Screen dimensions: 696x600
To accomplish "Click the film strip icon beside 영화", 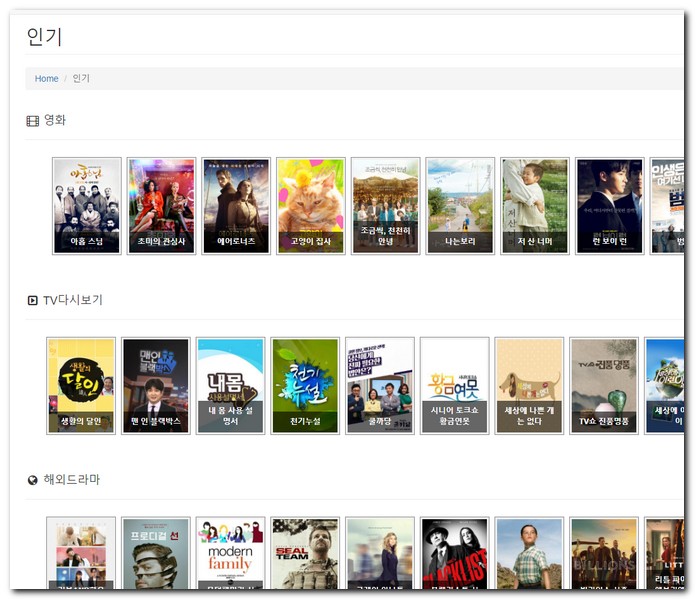I will [x=32, y=121].
